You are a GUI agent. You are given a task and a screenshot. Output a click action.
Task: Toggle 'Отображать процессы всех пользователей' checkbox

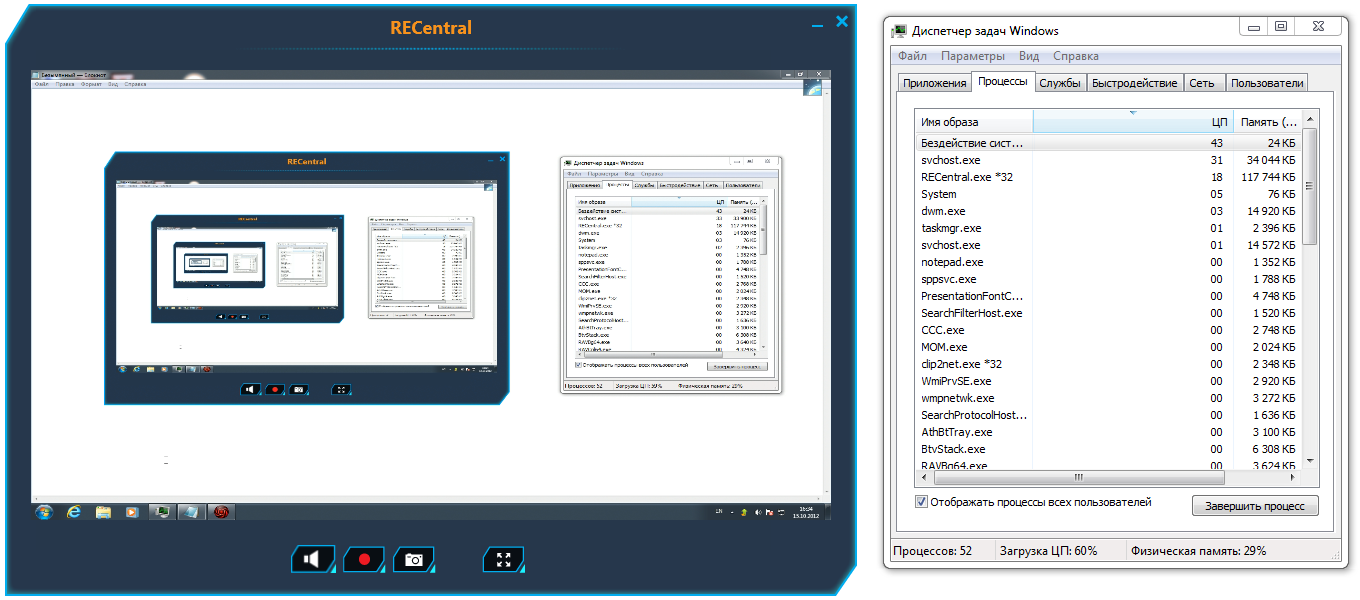click(x=921, y=502)
